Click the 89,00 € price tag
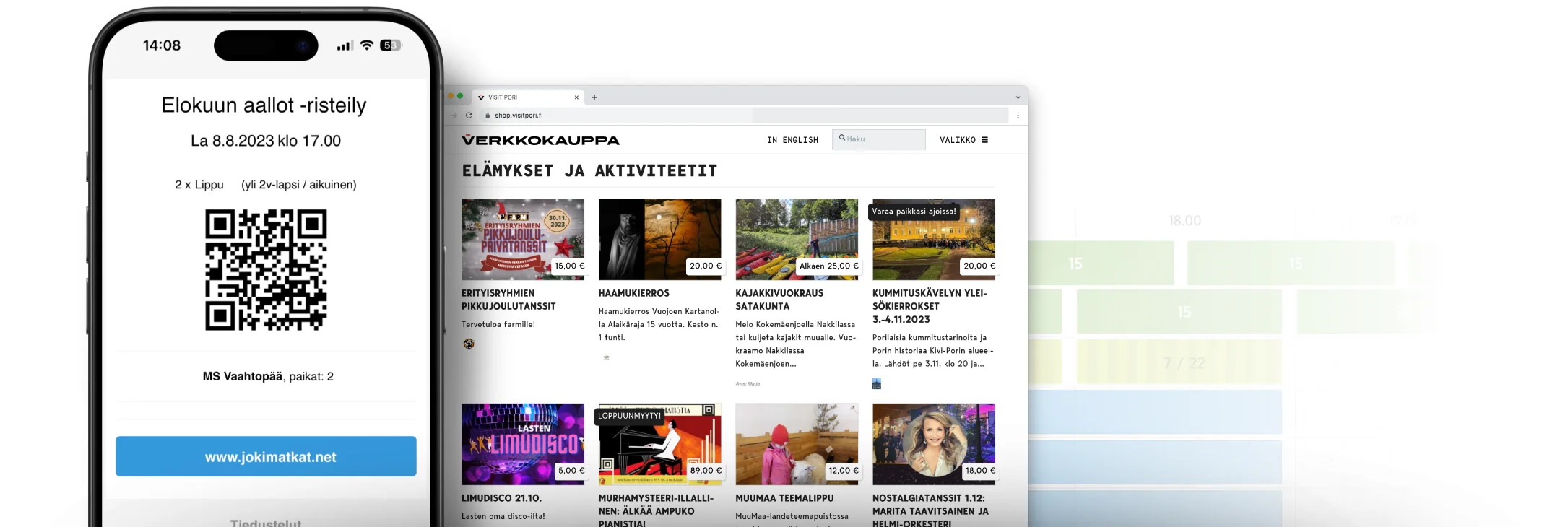The image size is (1568, 527). tap(705, 471)
